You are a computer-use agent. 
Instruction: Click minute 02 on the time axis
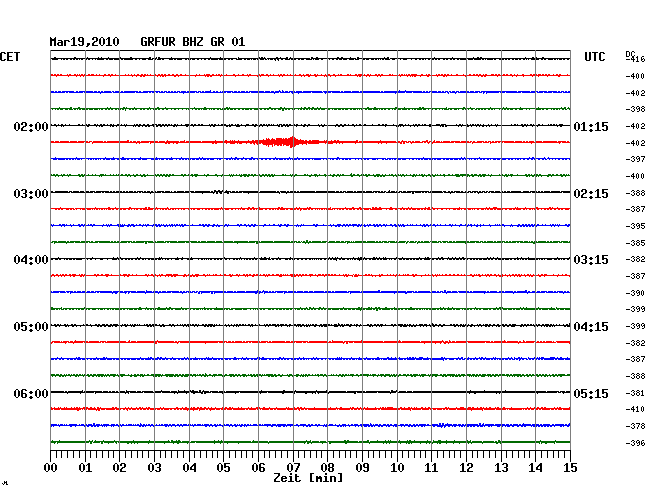click(119, 467)
